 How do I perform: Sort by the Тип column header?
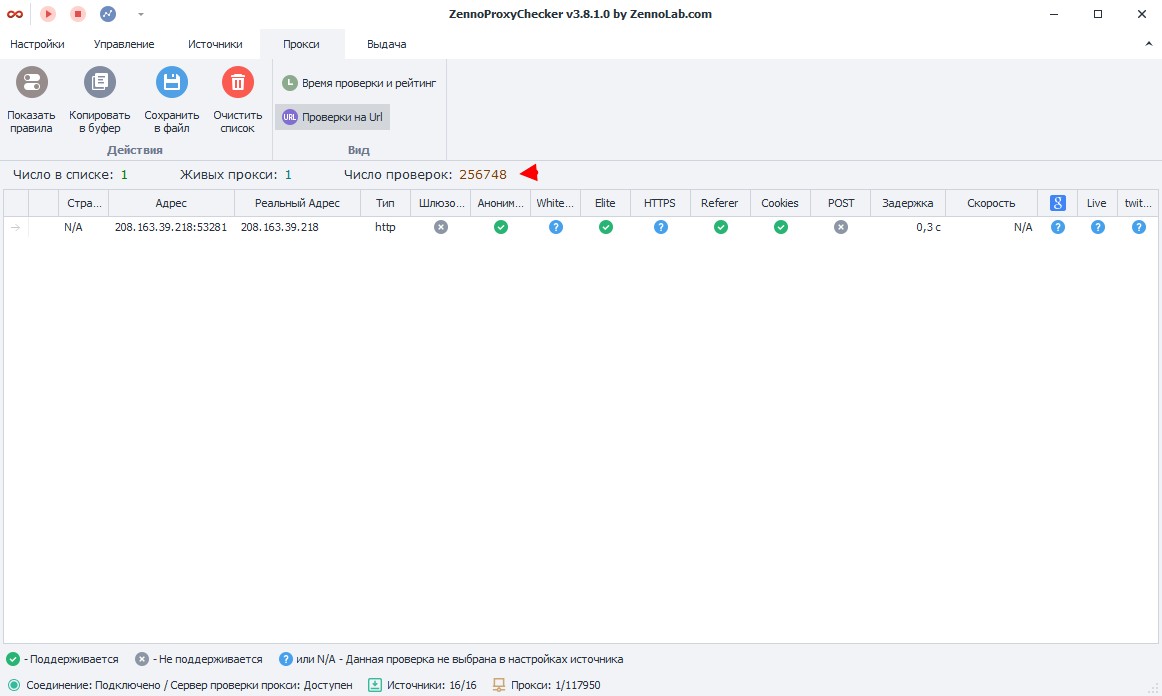point(385,203)
